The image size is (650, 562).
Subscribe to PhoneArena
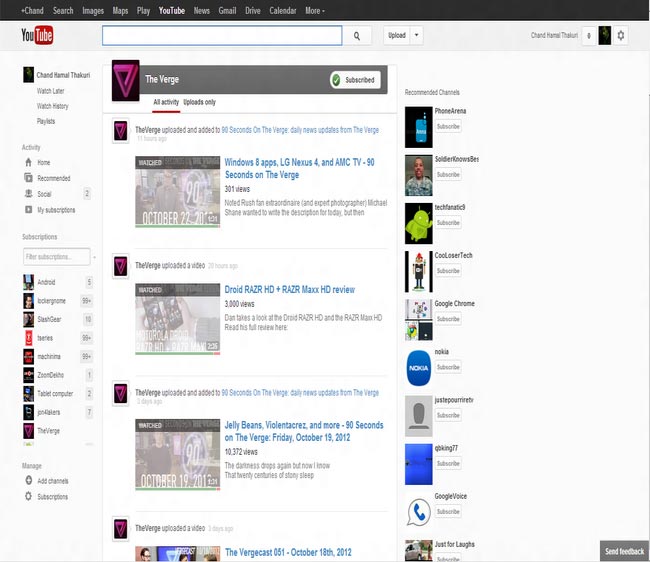(448, 126)
